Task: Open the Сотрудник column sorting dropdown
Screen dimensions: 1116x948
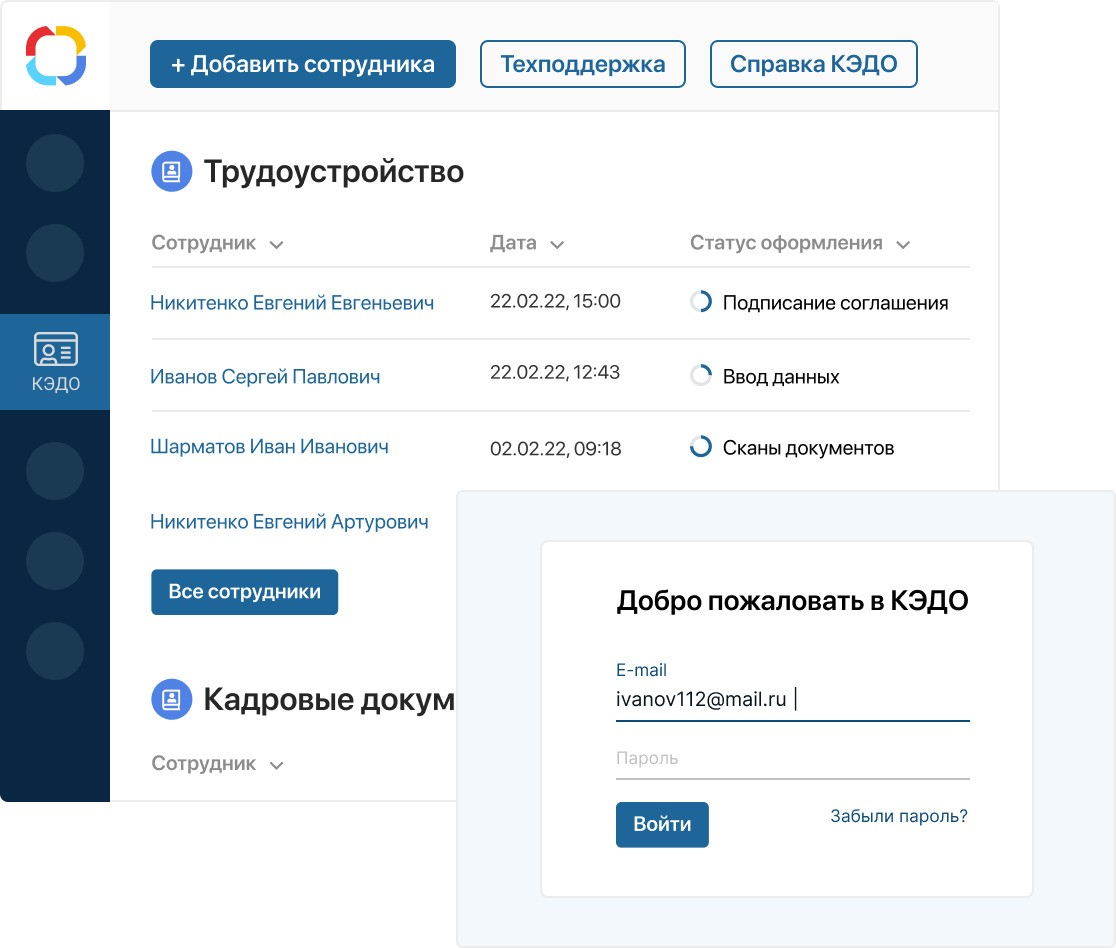Action: (x=276, y=243)
